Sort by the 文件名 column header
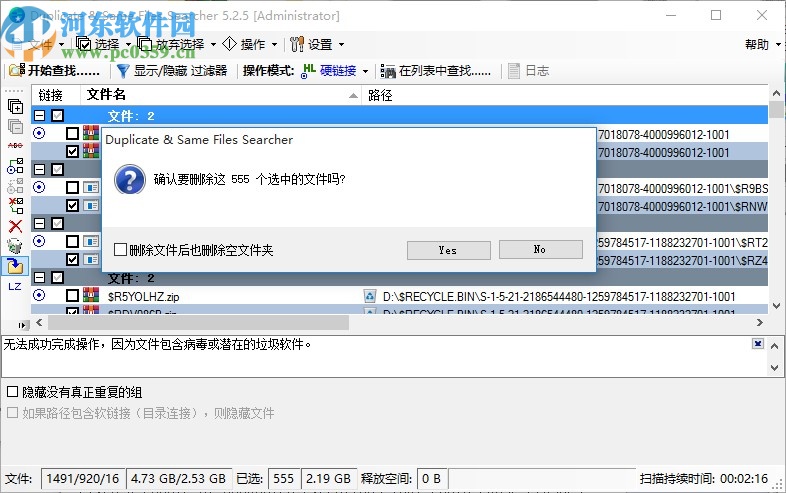The image size is (786, 493). (x=221, y=95)
